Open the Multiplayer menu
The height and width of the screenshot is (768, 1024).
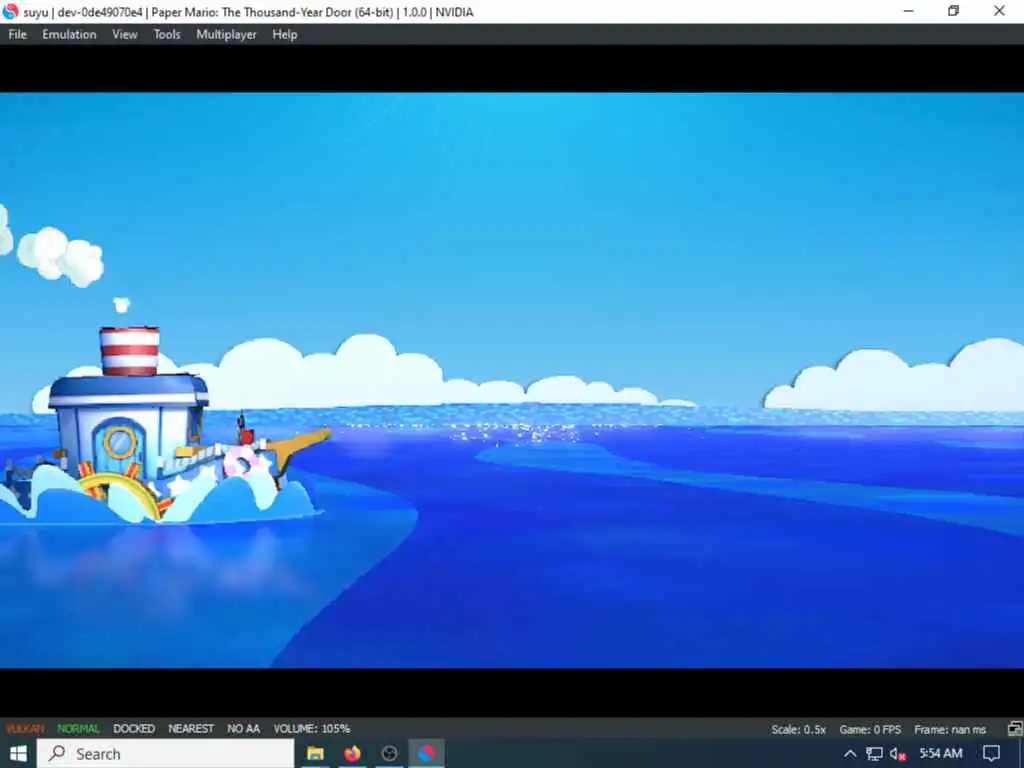coord(227,35)
